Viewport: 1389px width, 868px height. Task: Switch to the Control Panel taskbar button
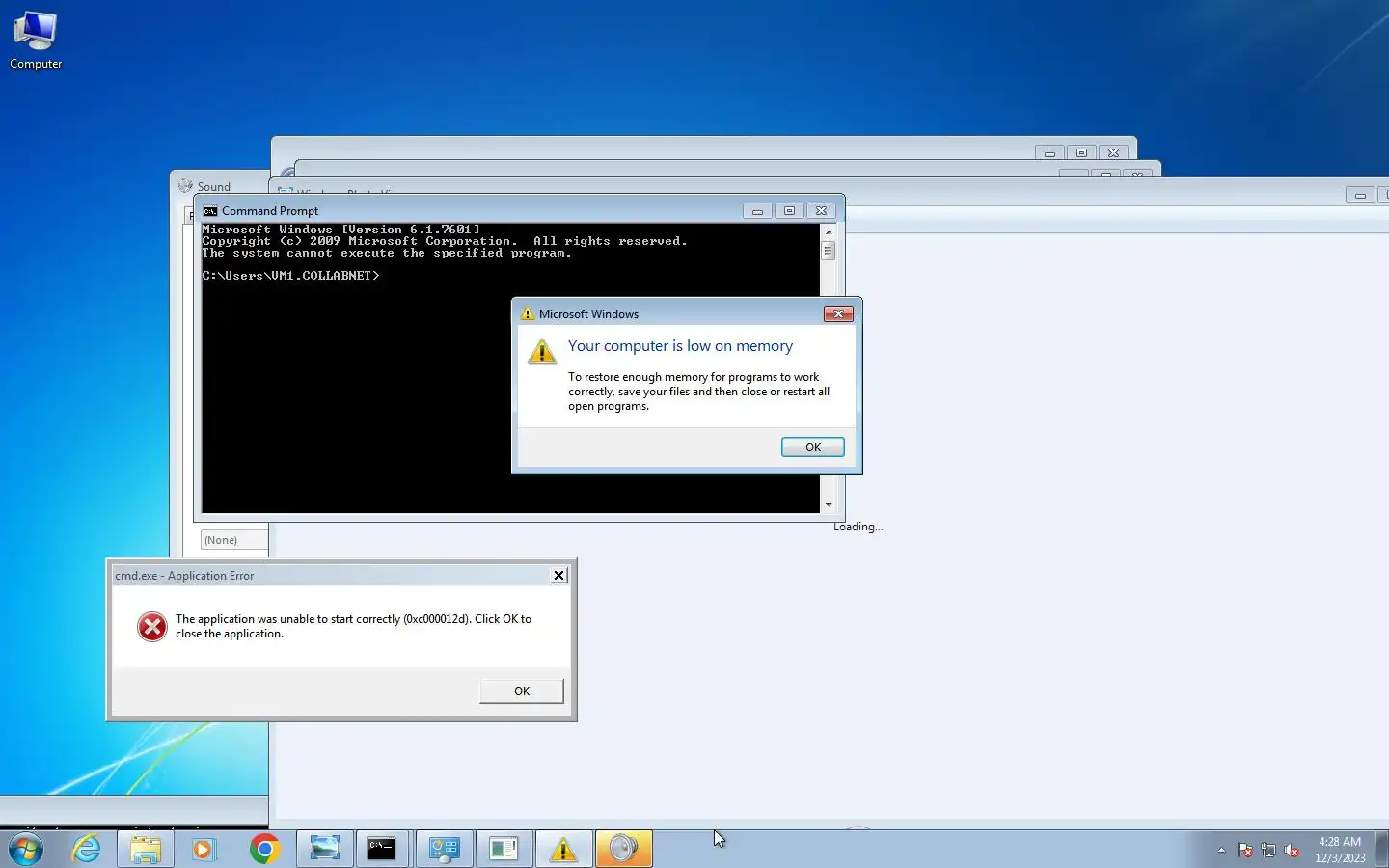point(444,849)
